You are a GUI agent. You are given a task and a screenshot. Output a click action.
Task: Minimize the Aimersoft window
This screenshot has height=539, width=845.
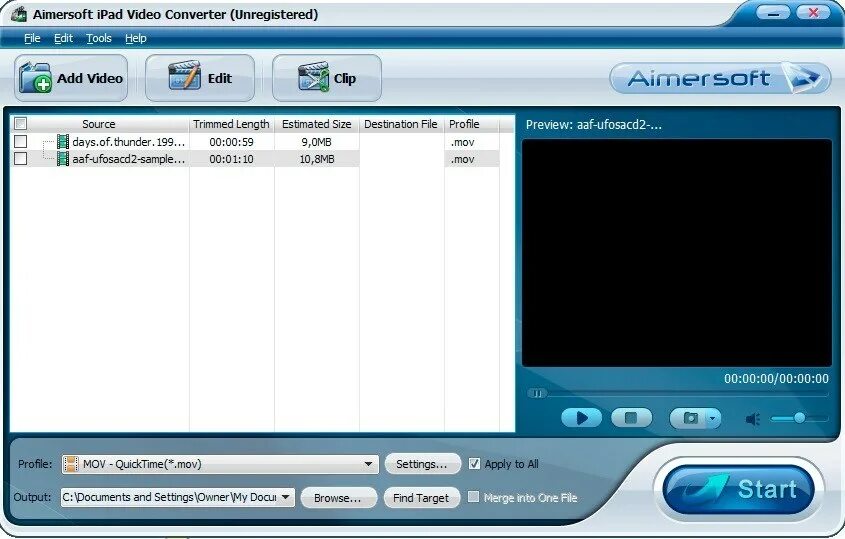click(x=773, y=12)
